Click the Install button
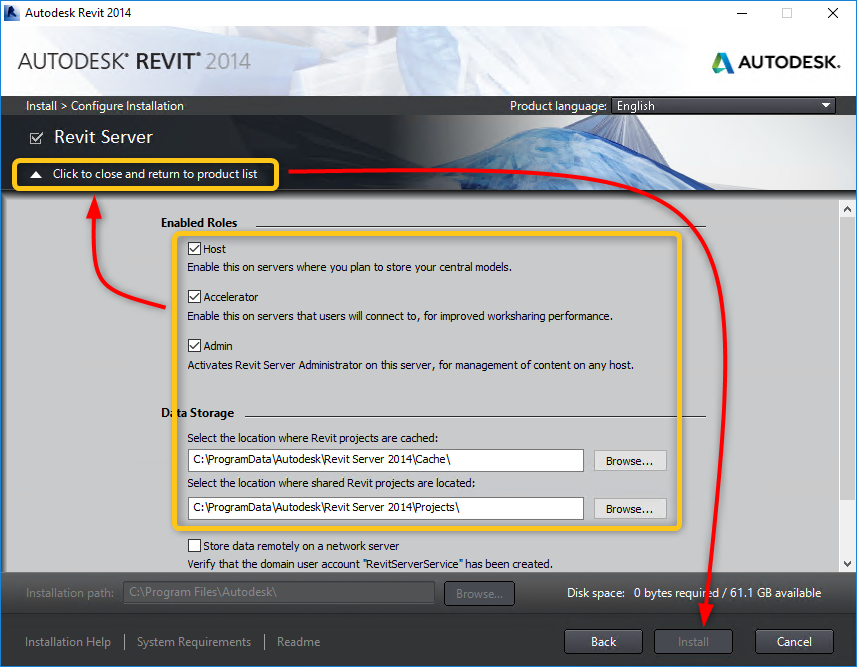The width and height of the screenshot is (857, 667). point(693,641)
